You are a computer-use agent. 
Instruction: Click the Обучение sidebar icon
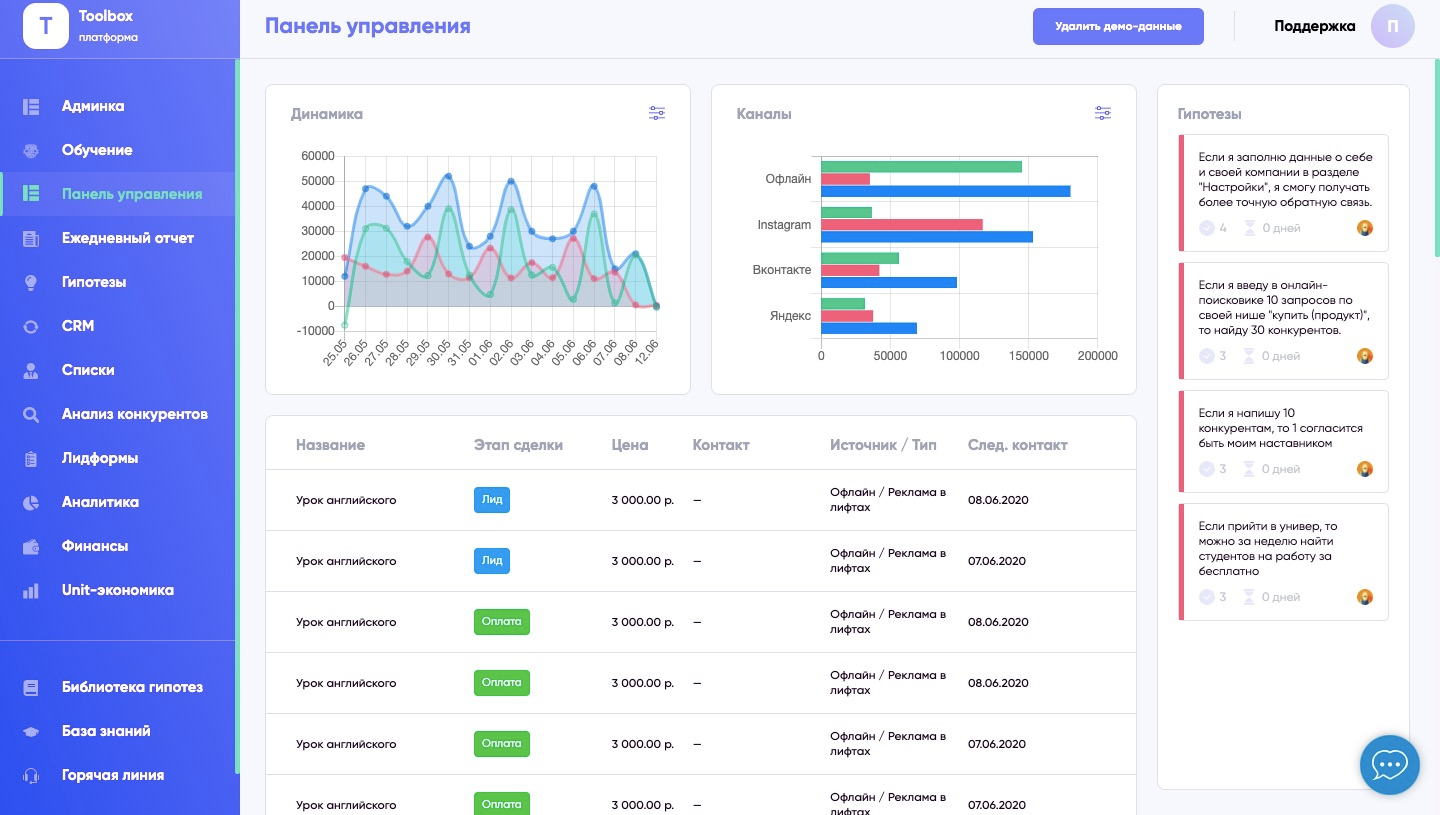tap(31, 150)
